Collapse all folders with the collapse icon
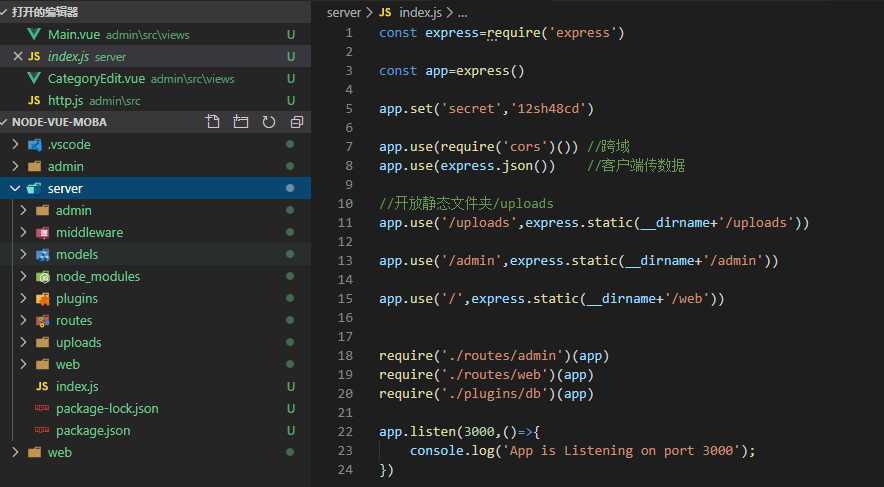884x487 pixels. (x=297, y=122)
